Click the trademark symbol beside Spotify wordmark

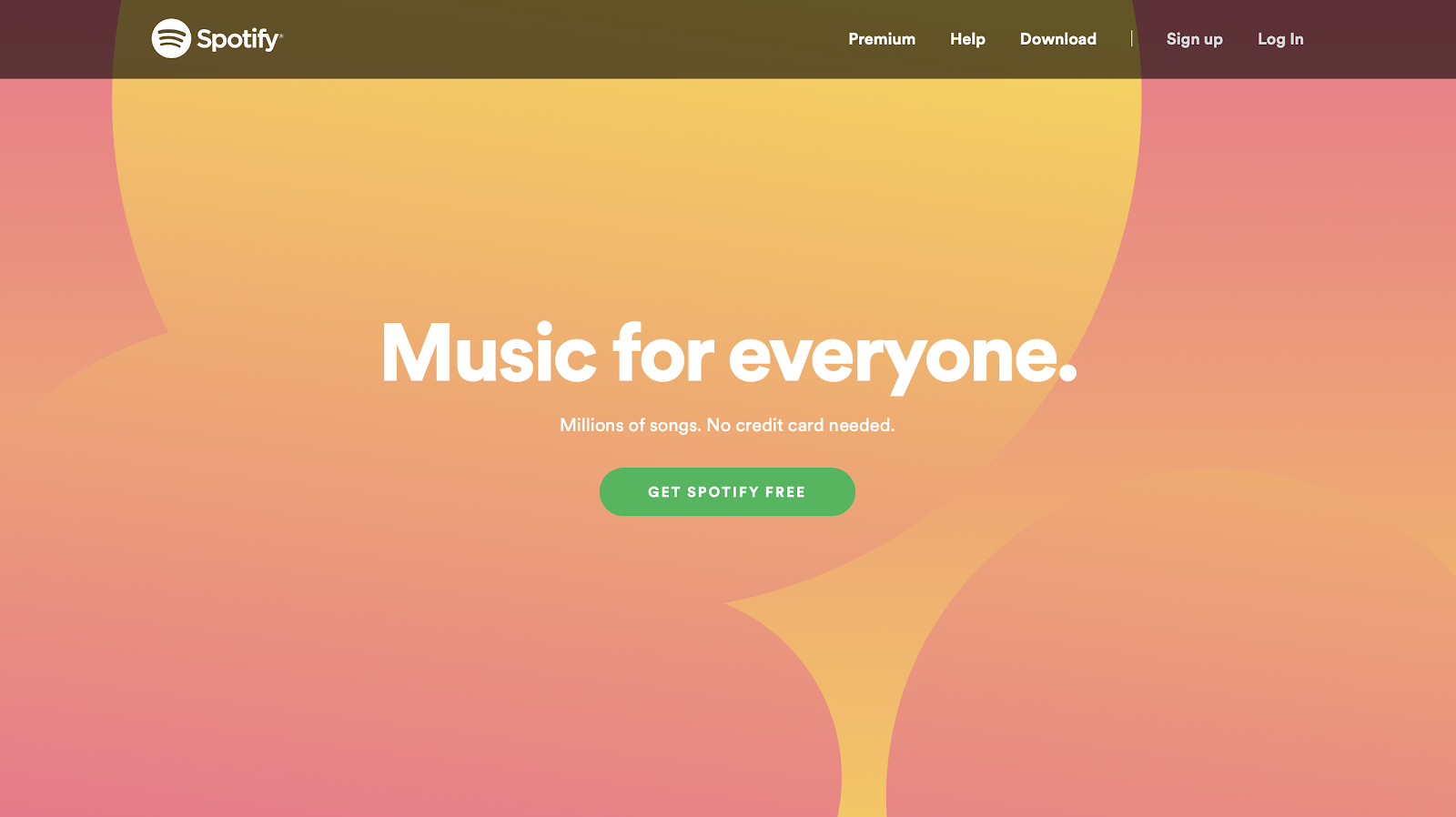(281, 36)
